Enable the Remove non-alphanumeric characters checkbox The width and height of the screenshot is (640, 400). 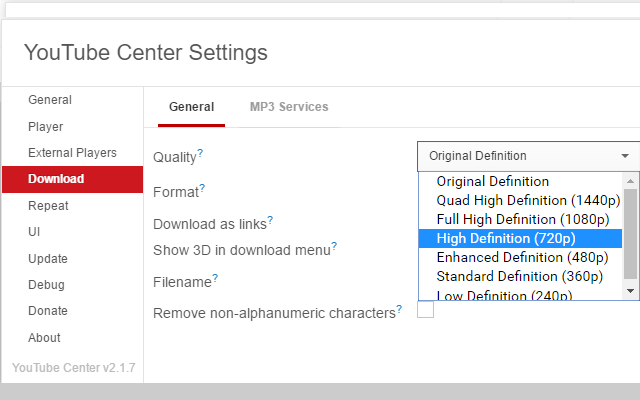pos(425,309)
